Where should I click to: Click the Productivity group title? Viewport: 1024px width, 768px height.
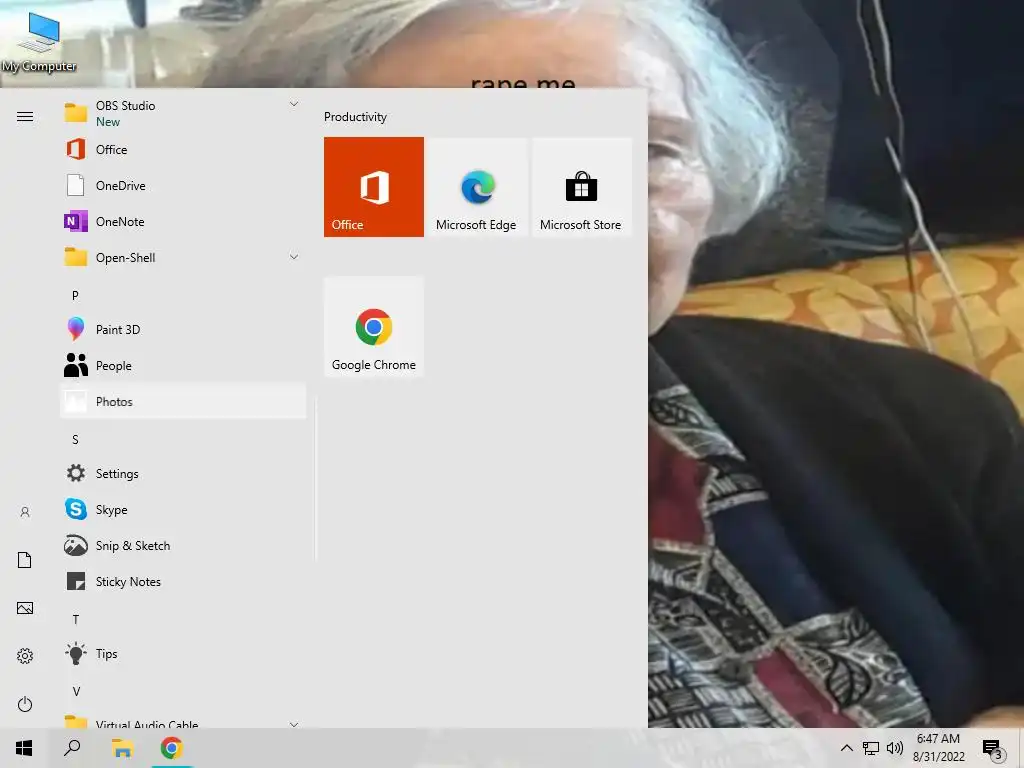click(355, 117)
